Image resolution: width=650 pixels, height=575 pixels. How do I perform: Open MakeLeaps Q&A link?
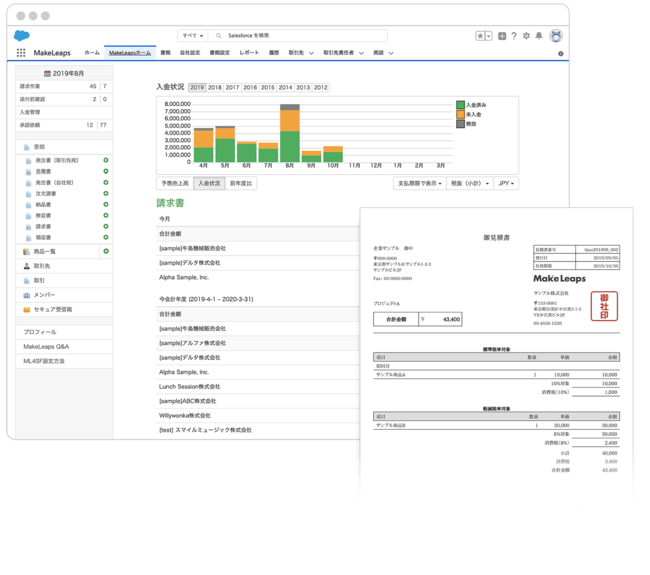tap(46, 346)
